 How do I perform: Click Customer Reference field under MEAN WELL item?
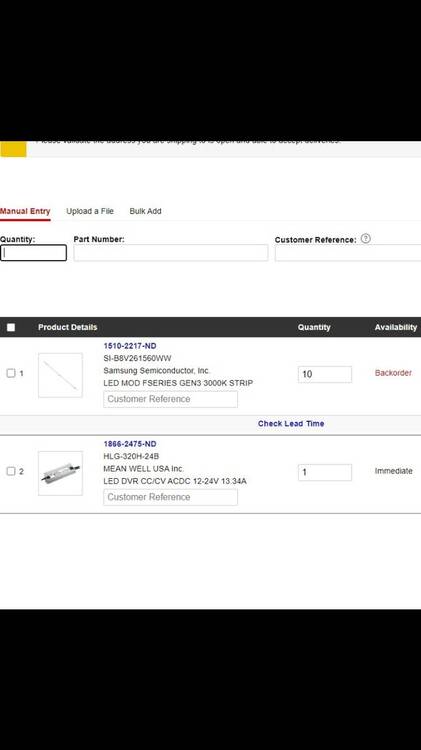click(170, 497)
